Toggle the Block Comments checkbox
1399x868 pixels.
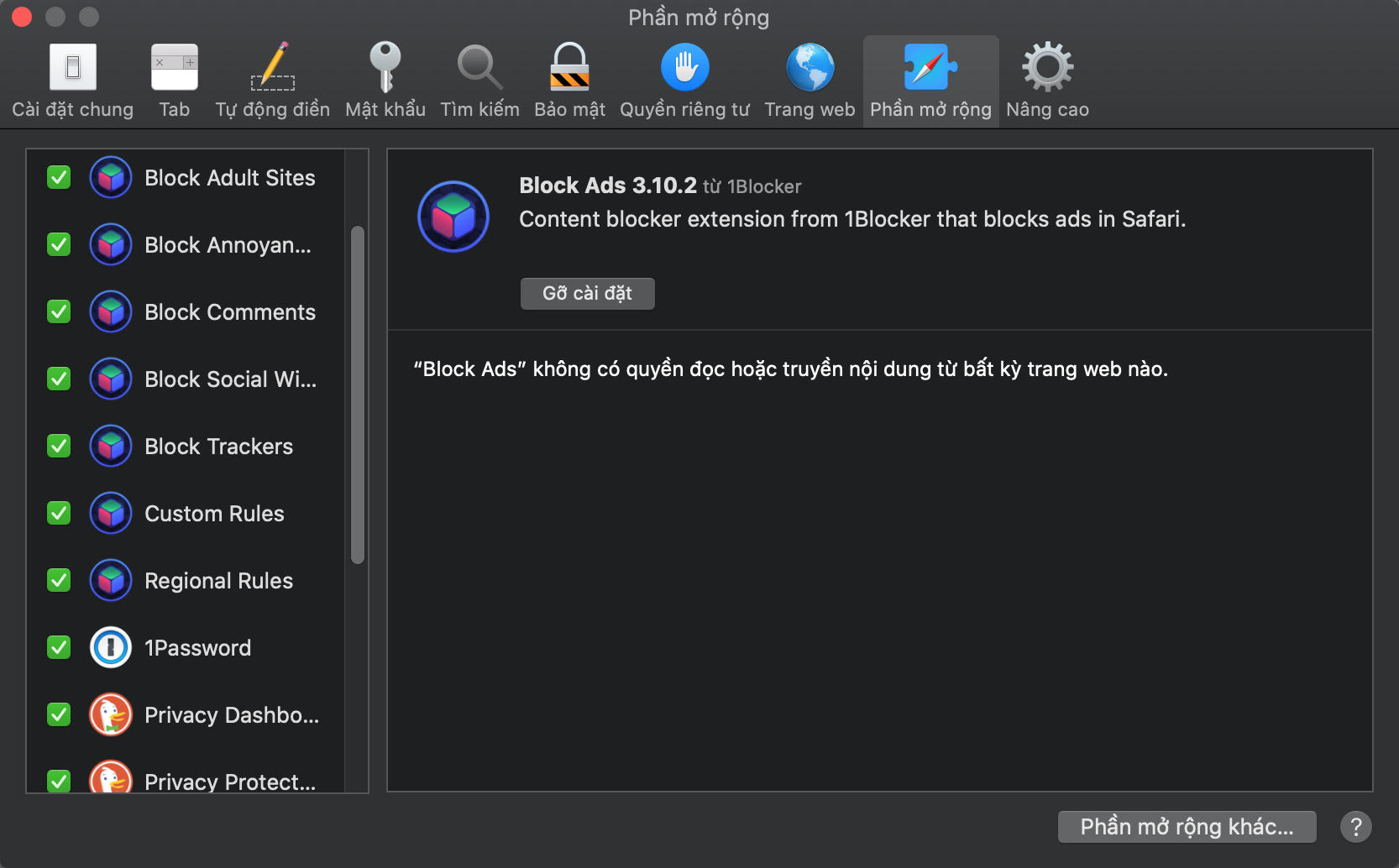pos(59,311)
